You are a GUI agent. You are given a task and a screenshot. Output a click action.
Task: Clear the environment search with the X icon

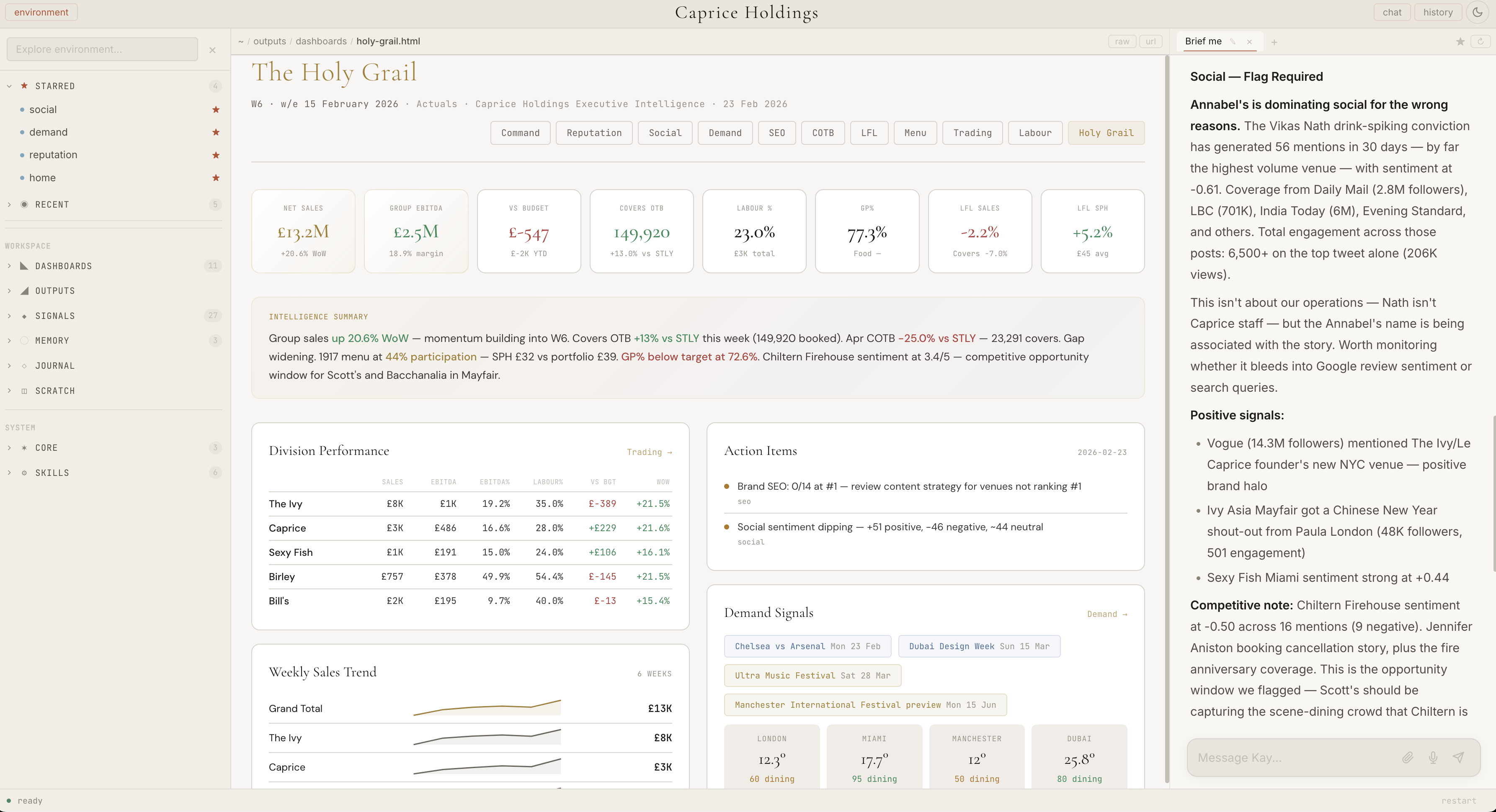(213, 50)
